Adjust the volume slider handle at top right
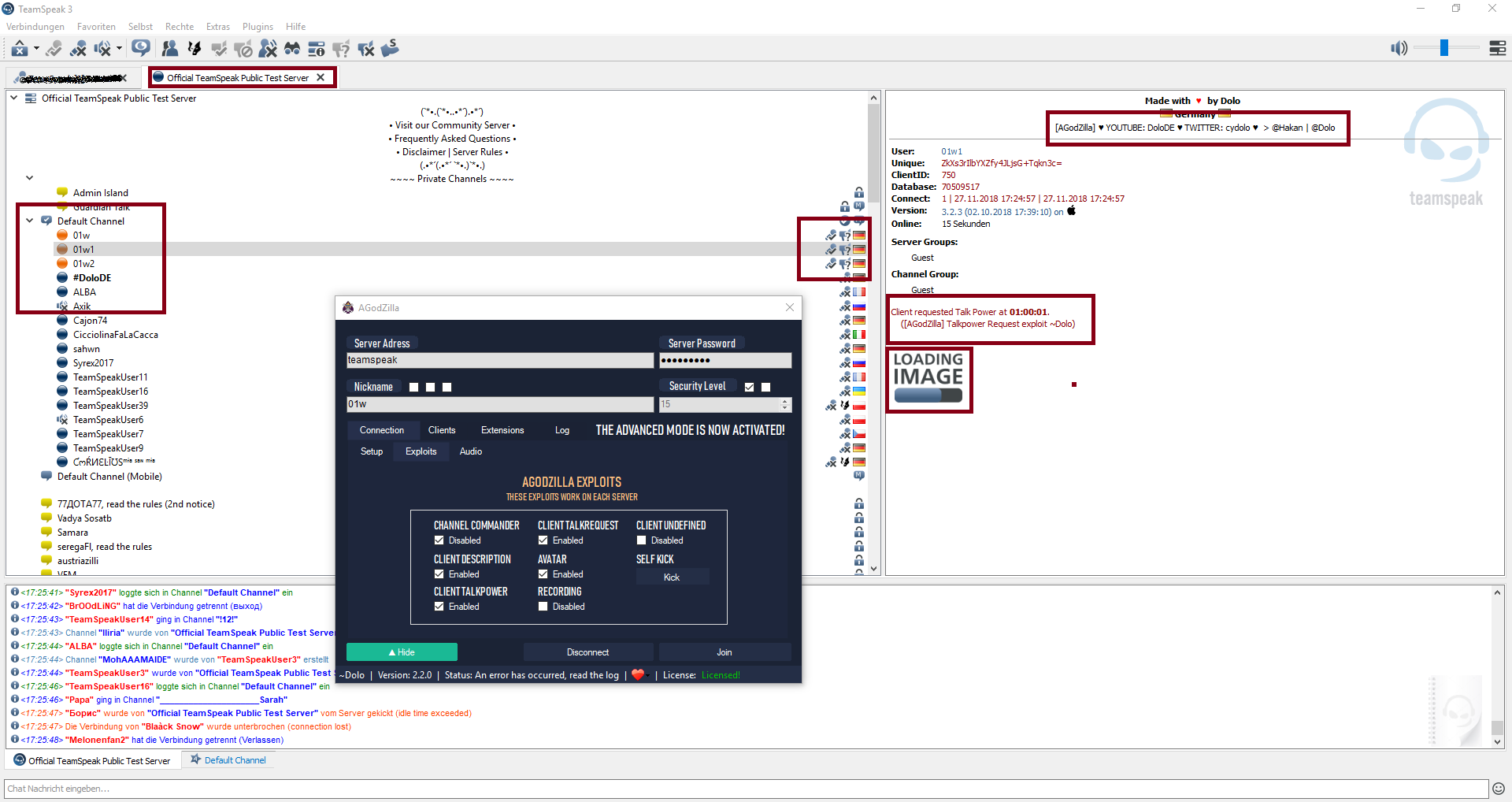 tap(1444, 48)
